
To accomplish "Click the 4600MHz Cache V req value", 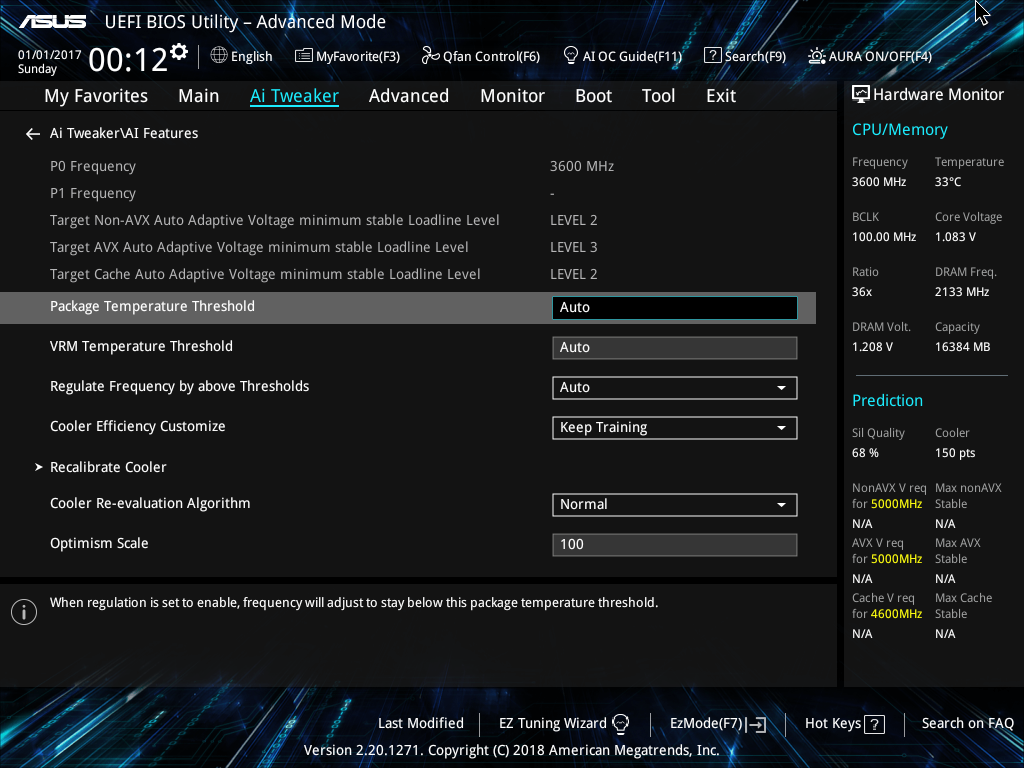I will [896, 614].
